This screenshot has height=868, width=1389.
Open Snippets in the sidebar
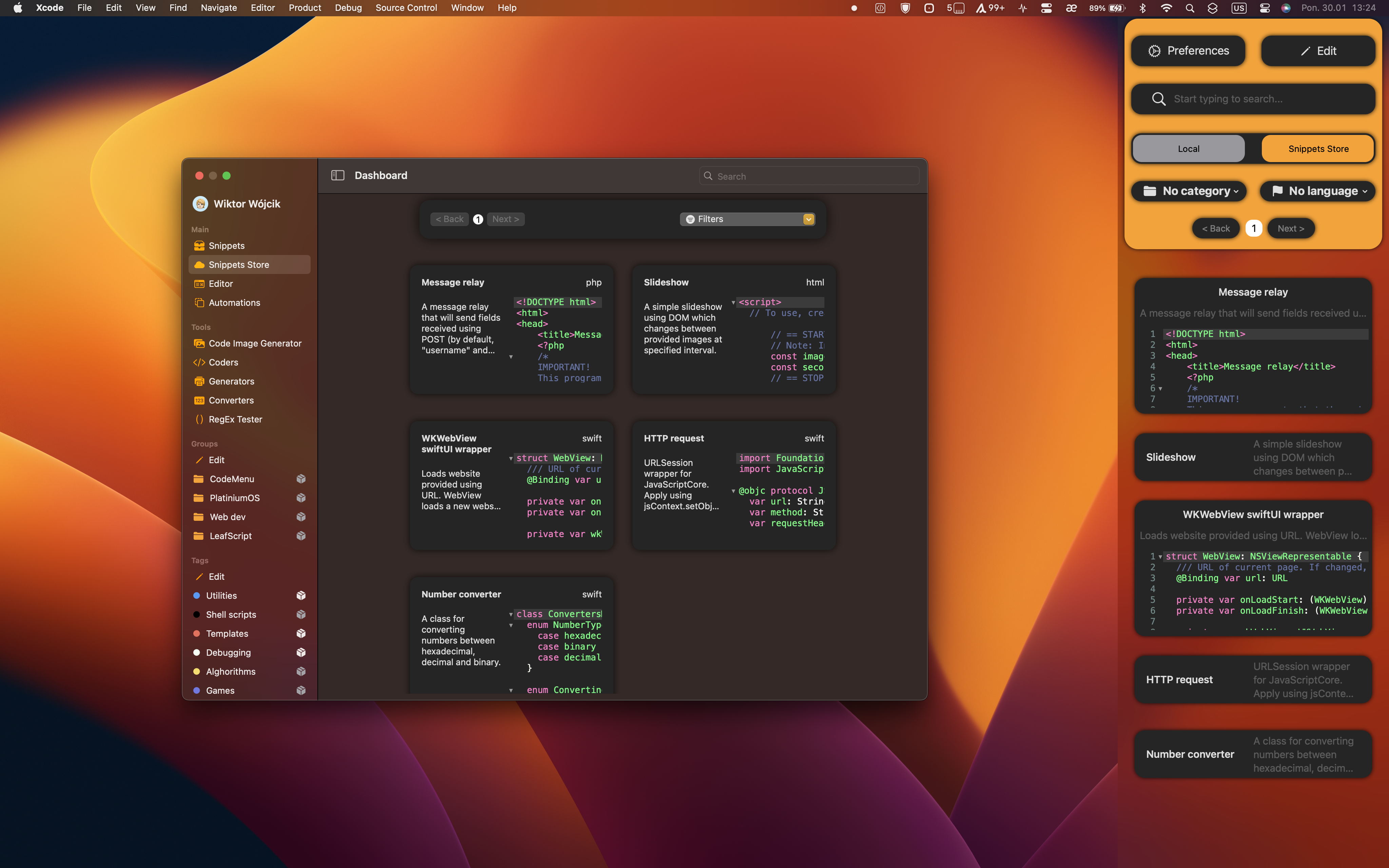[x=249, y=245]
